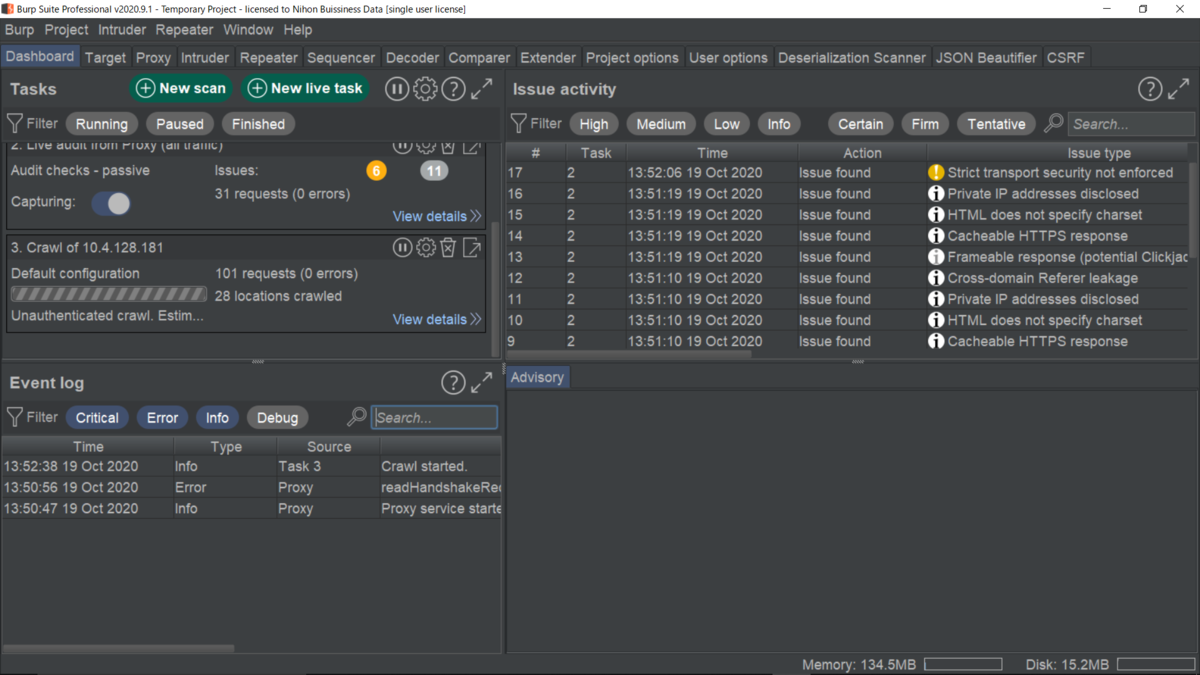The image size is (1200, 675).
Task: Click the grey 11 issues badge
Action: coord(434,171)
